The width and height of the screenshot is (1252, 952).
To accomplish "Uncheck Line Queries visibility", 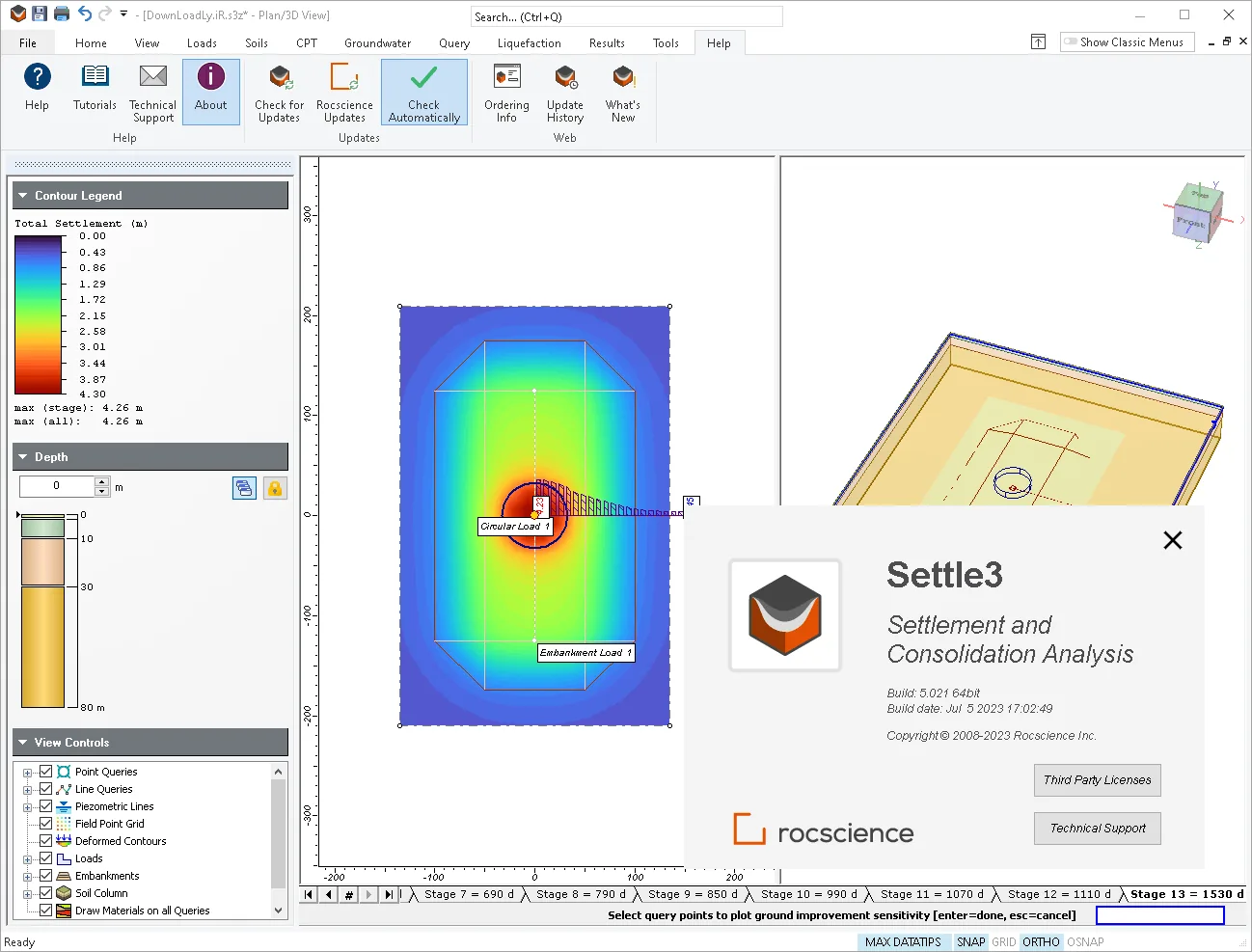I will click(x=45, y=789).
